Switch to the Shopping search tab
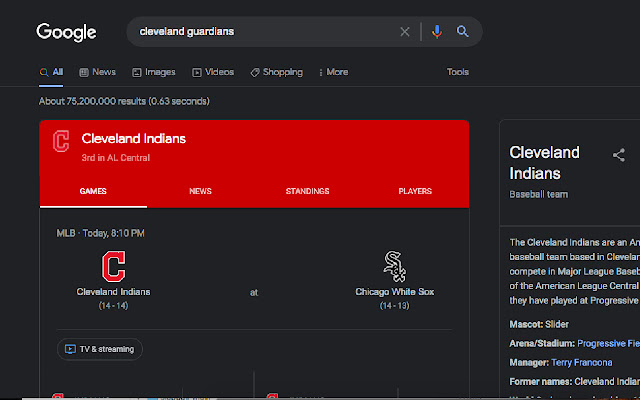Viewport: 640px width, 400px height. [276, 72]
